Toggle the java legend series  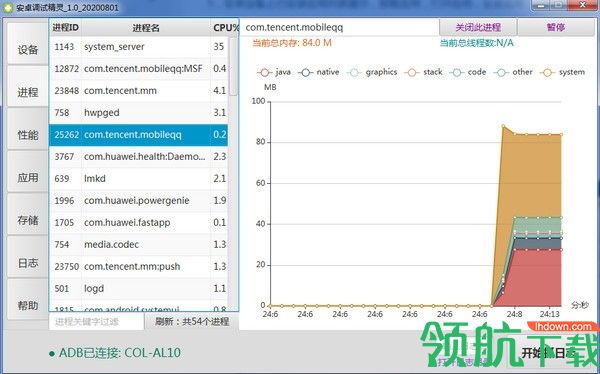pos(274,72)
